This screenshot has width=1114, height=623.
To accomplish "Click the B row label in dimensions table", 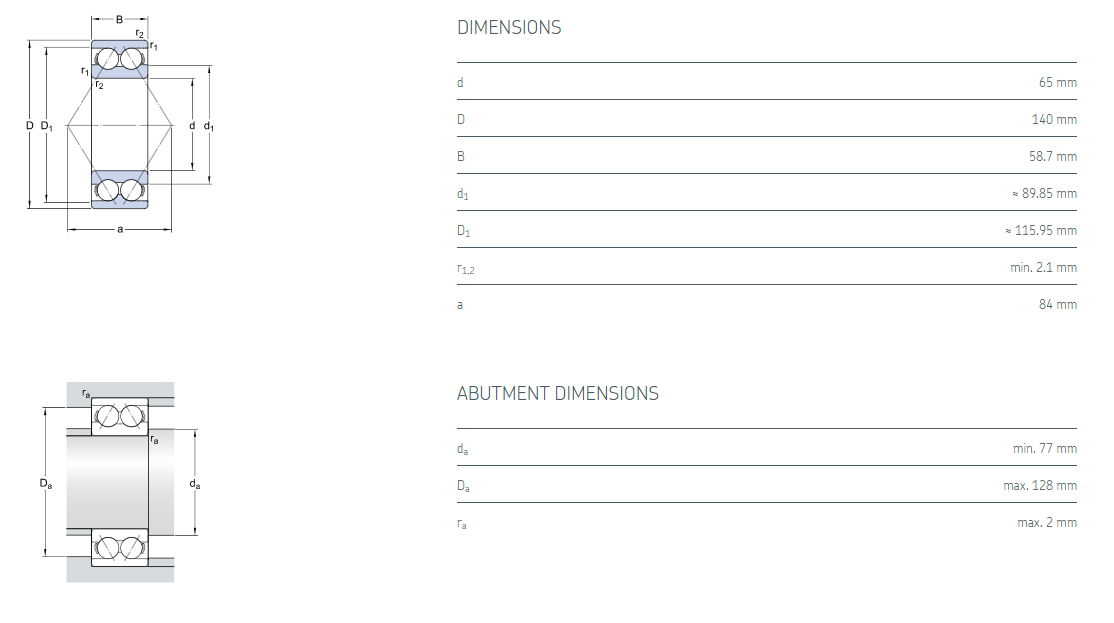I will click(461, 156).
